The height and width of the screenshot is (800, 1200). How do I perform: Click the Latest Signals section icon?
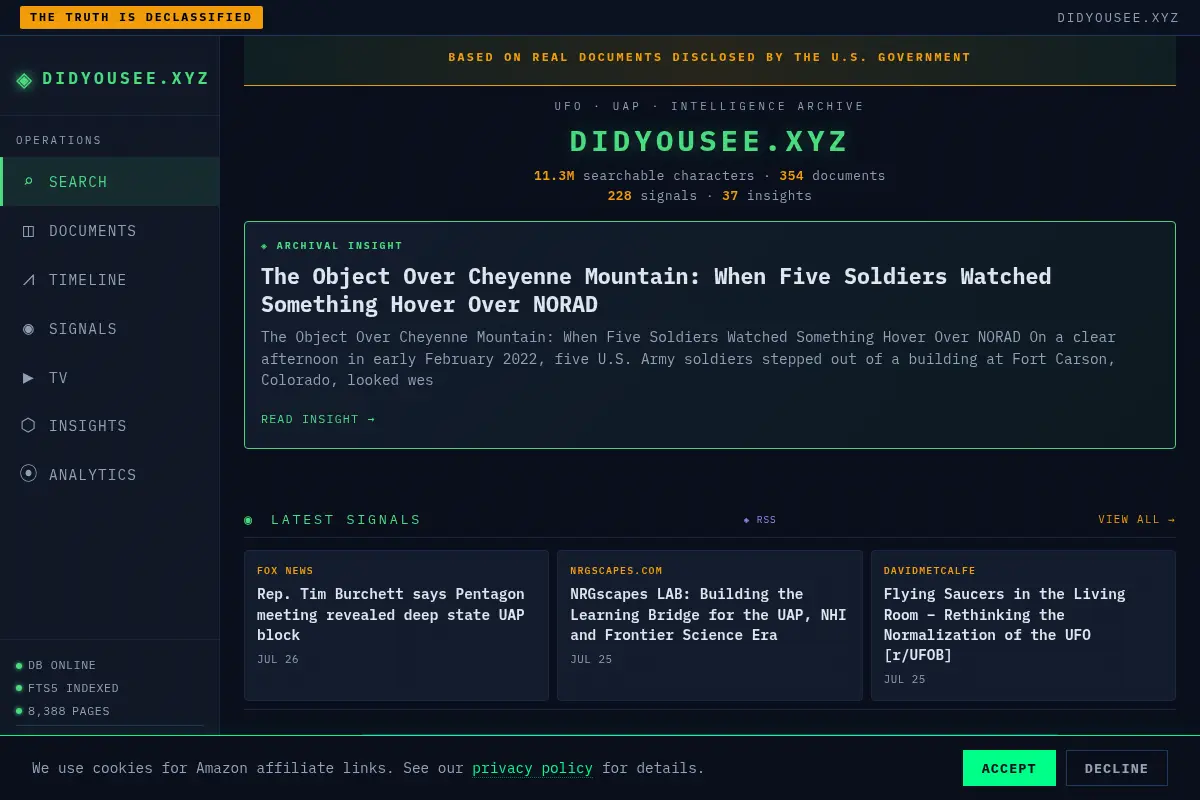click(249, 520)
